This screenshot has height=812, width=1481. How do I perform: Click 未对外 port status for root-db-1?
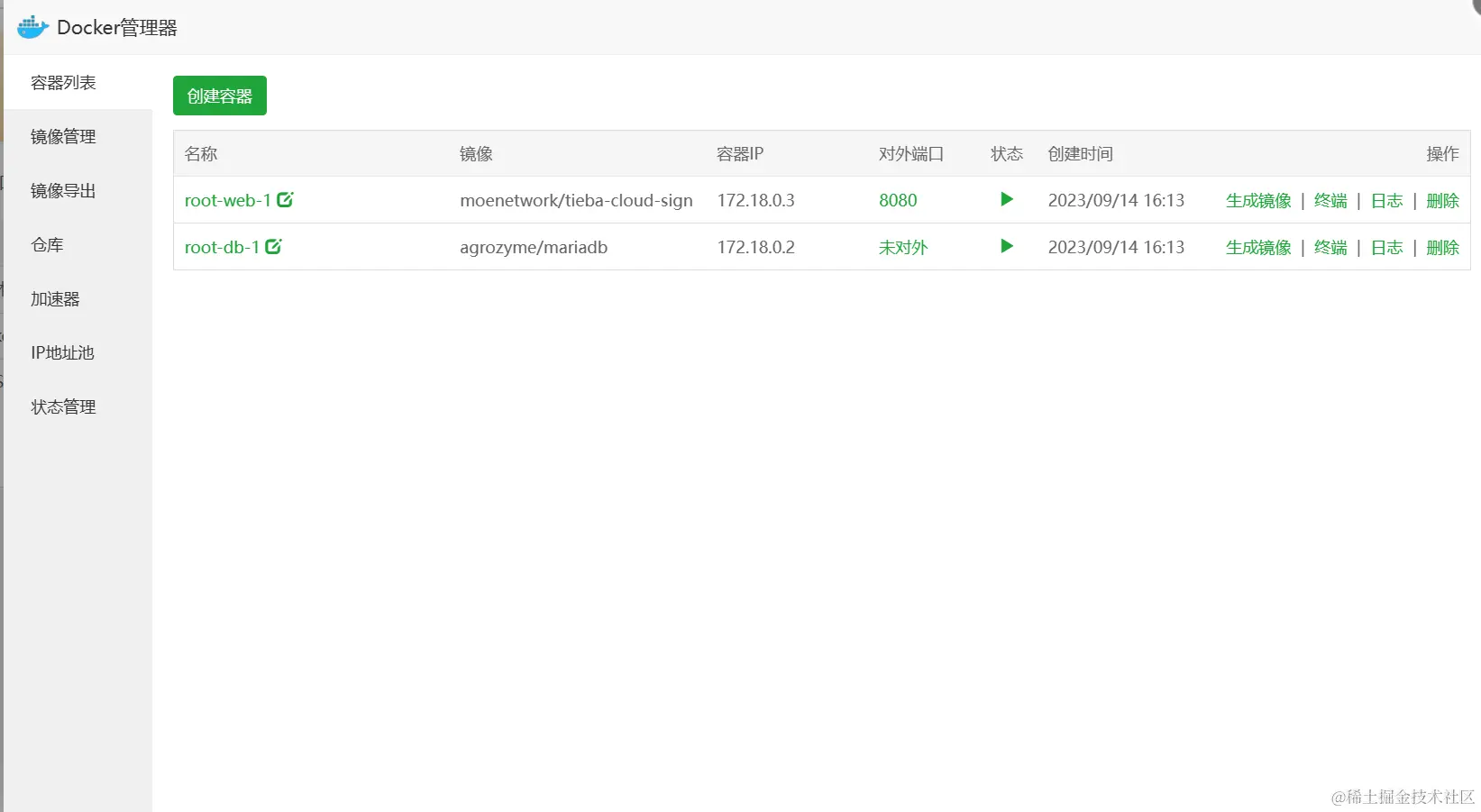903,247
